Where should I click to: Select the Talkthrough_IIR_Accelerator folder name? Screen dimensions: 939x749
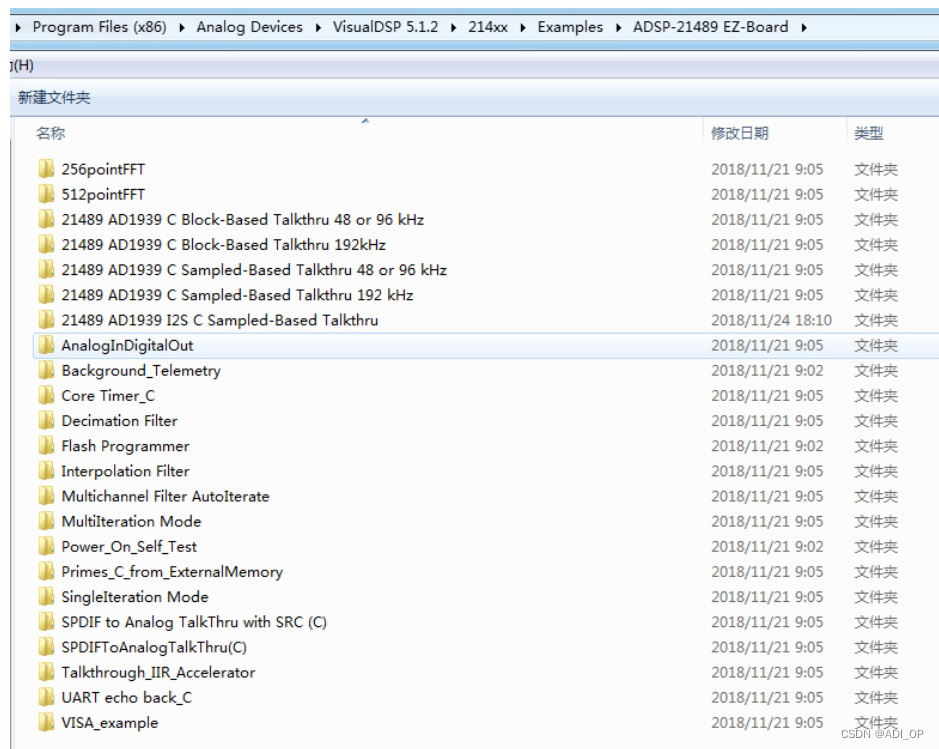(x=158, y=672)
